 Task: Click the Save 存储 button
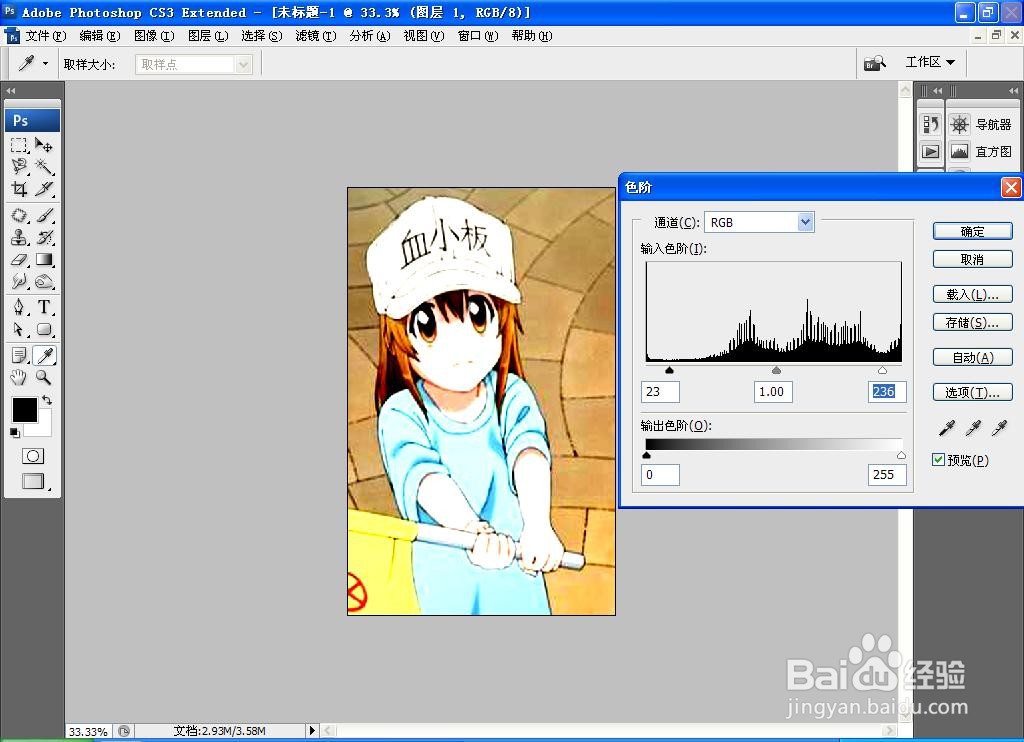[972, 323]
